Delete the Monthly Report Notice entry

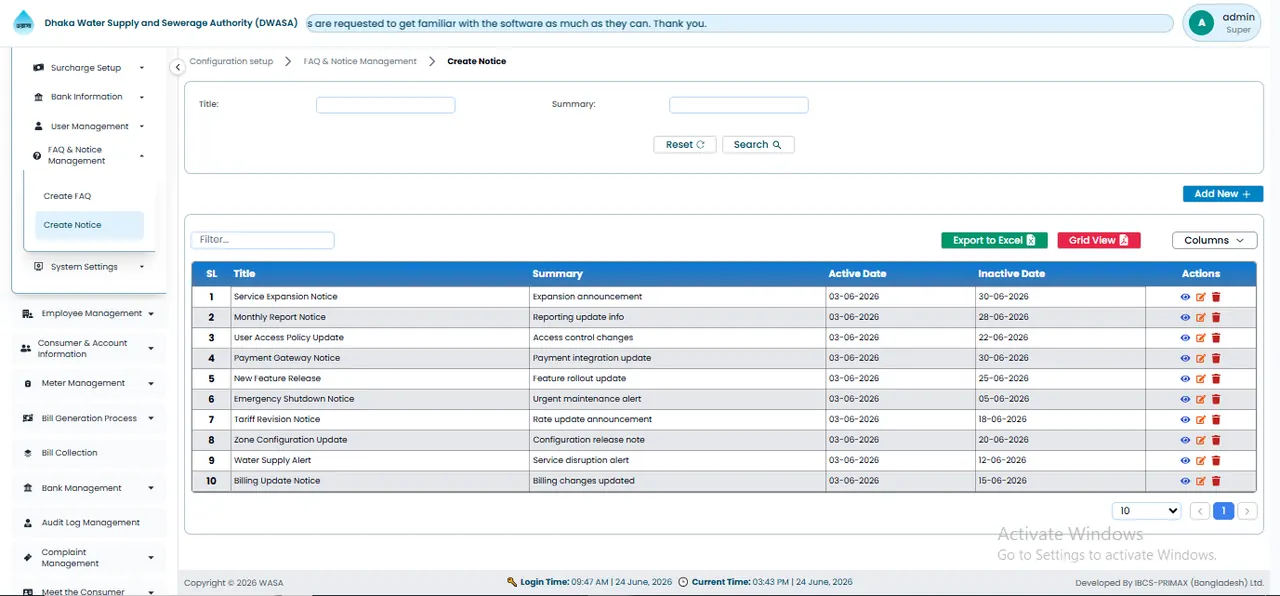click(1216, 317)
